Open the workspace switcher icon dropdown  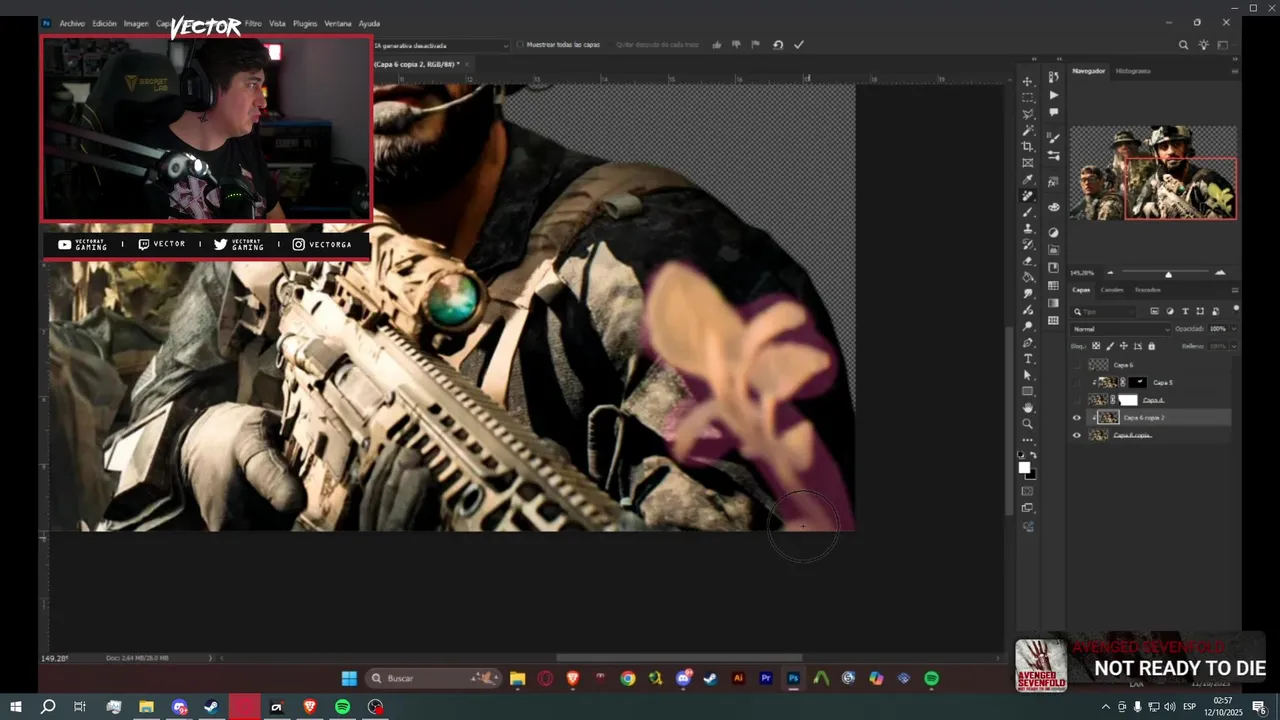pyautogui.click(x=1222, y=45)
